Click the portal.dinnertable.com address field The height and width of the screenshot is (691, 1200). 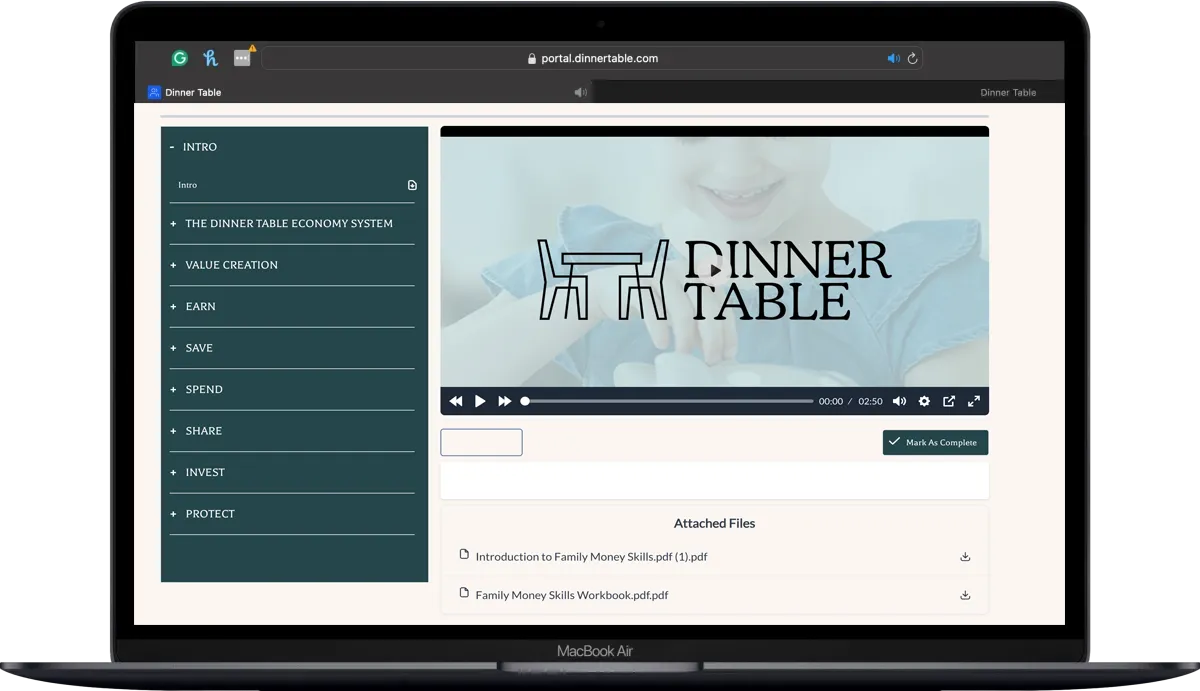(x=592, y=58)
